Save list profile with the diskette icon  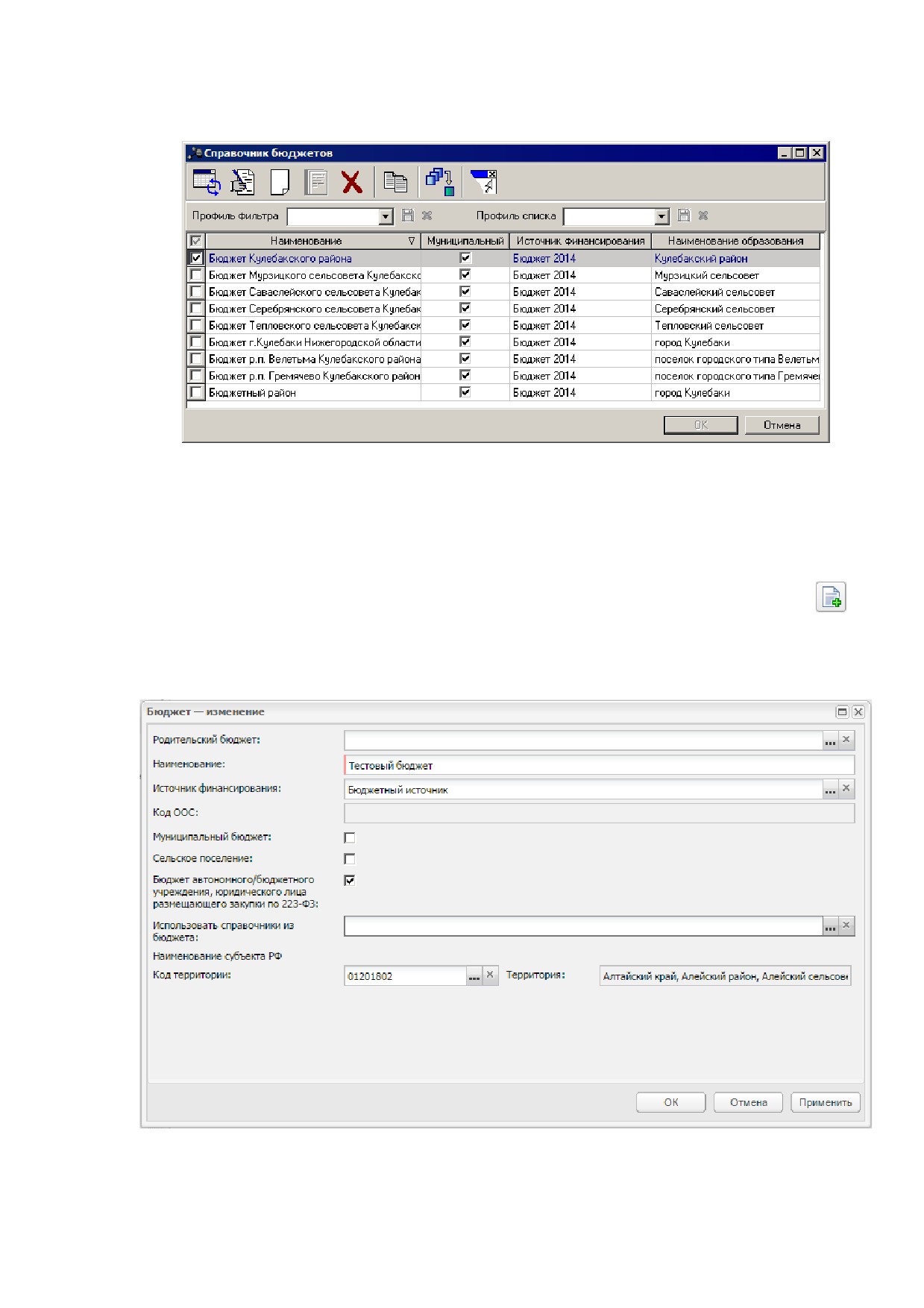684,216
